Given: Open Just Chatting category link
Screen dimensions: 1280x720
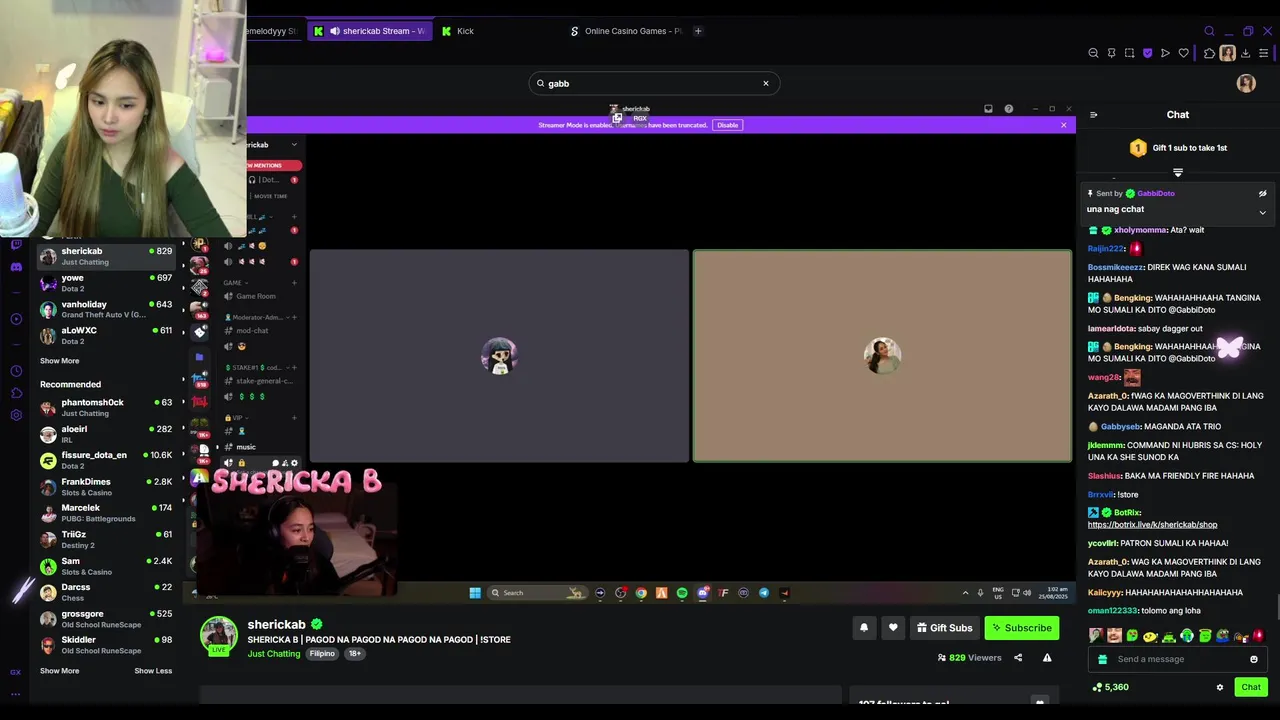Looking at the screenshot, I should (274, 654).
